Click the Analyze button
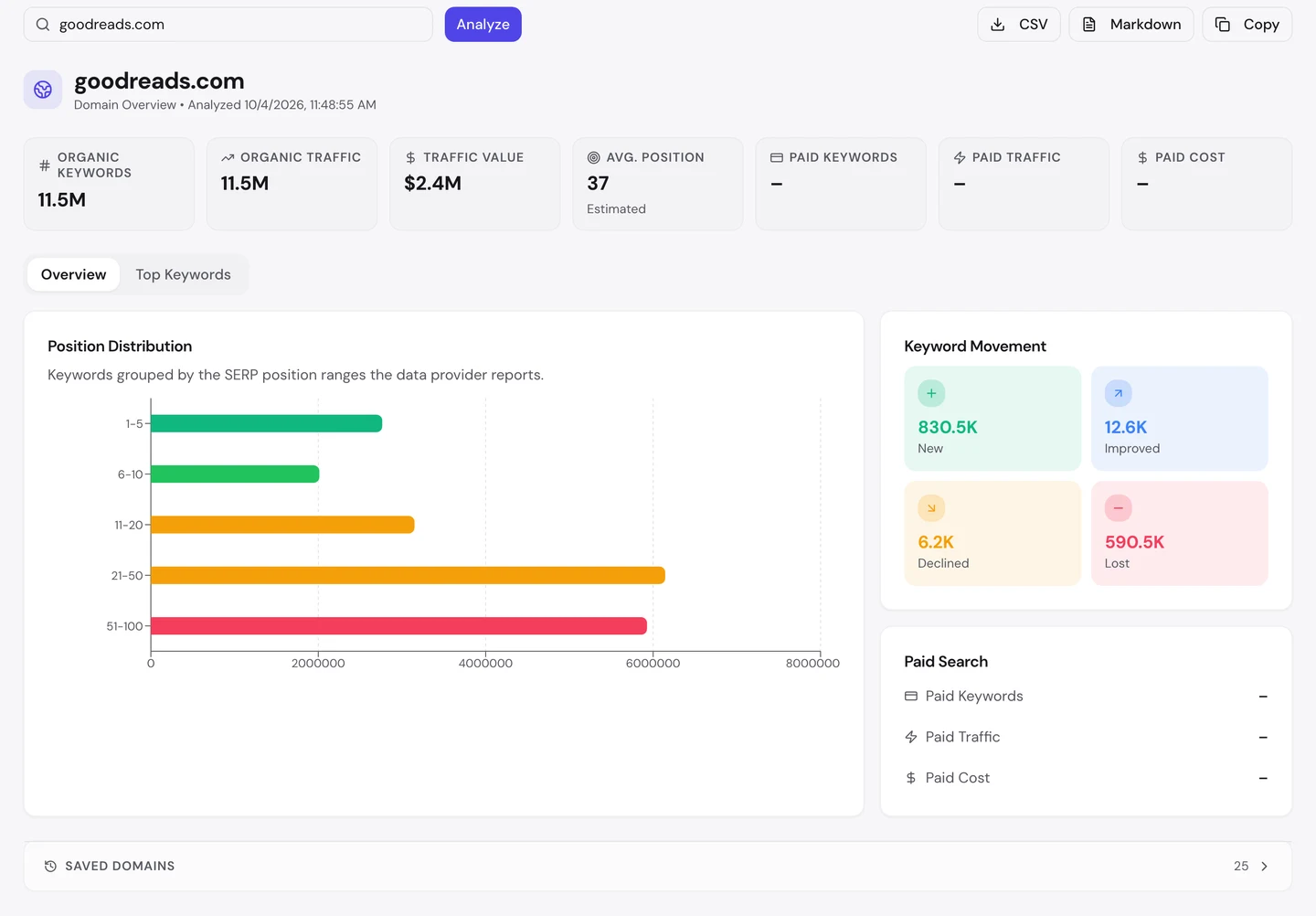The height and width of the screenshot is (916, 1316). pyautogui.click(x=483, y=25)
